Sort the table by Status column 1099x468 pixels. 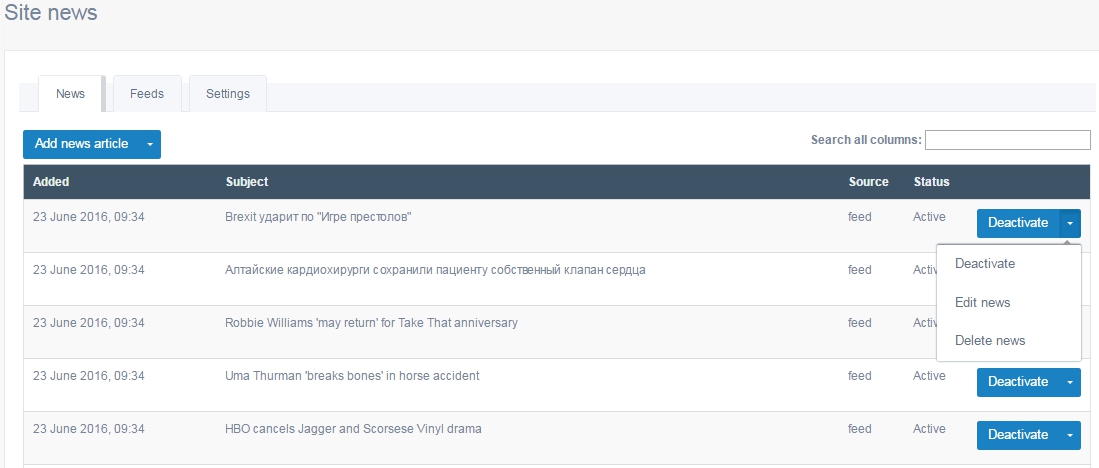pyautogui.click(x=931, y=182)
